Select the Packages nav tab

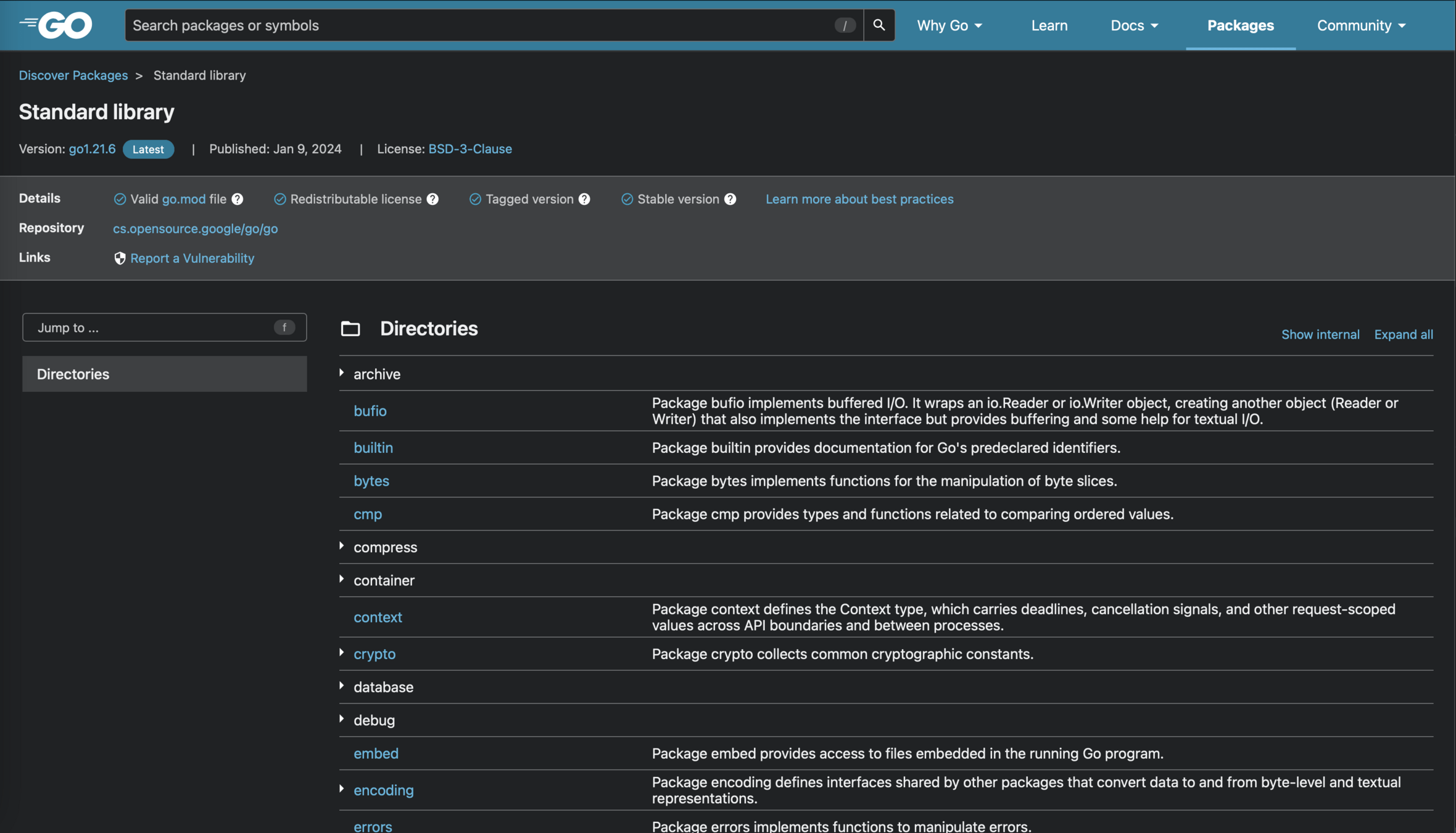click(1240, 25)
